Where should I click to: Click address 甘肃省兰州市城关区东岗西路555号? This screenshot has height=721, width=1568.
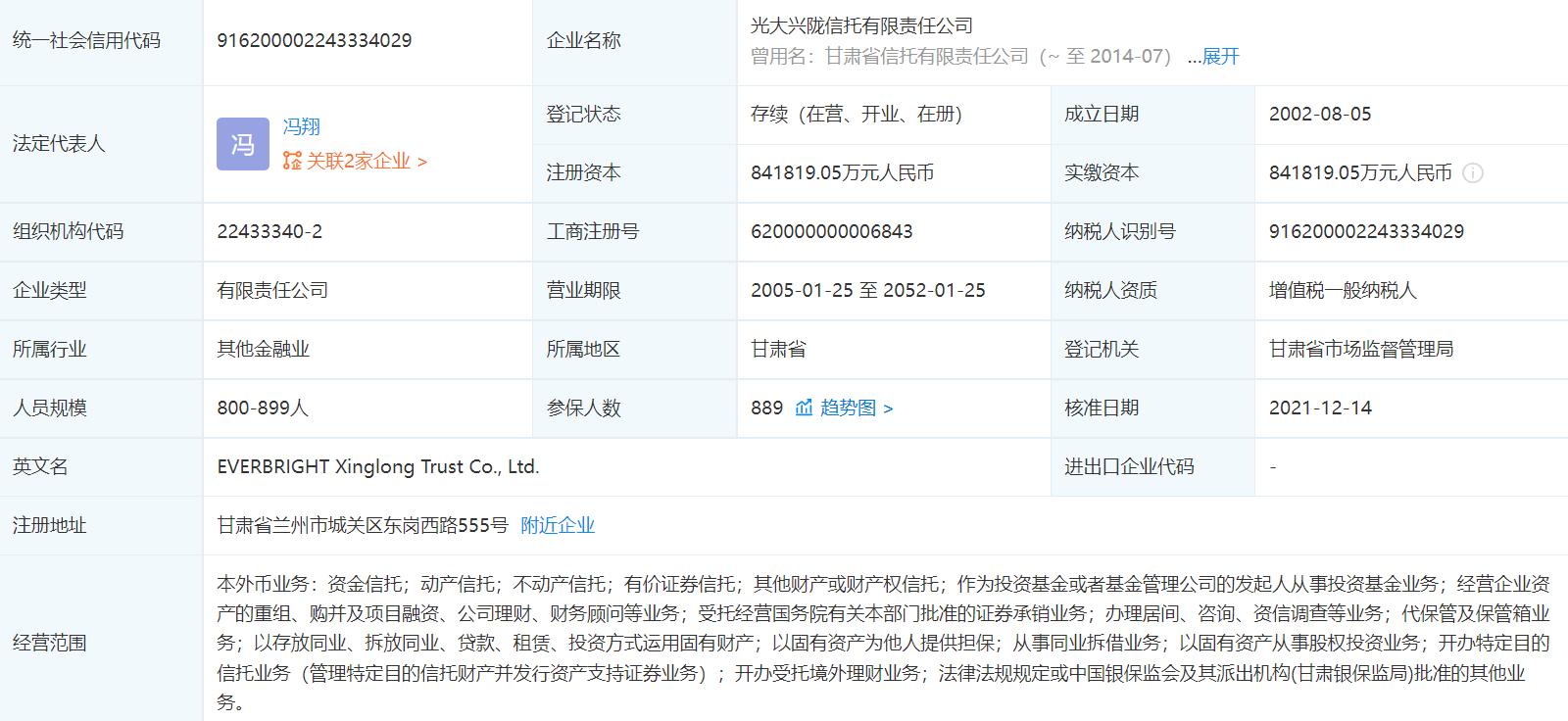[x=363, y=525]
